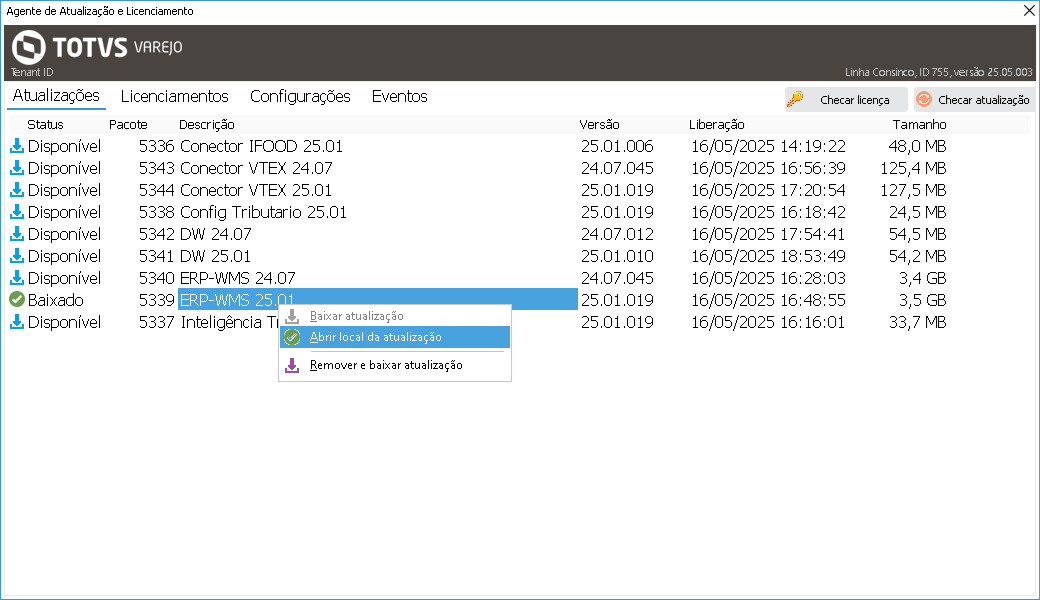
Task: Click Checar atualização button
Action: pyautogui.click(x=974, y=99)
